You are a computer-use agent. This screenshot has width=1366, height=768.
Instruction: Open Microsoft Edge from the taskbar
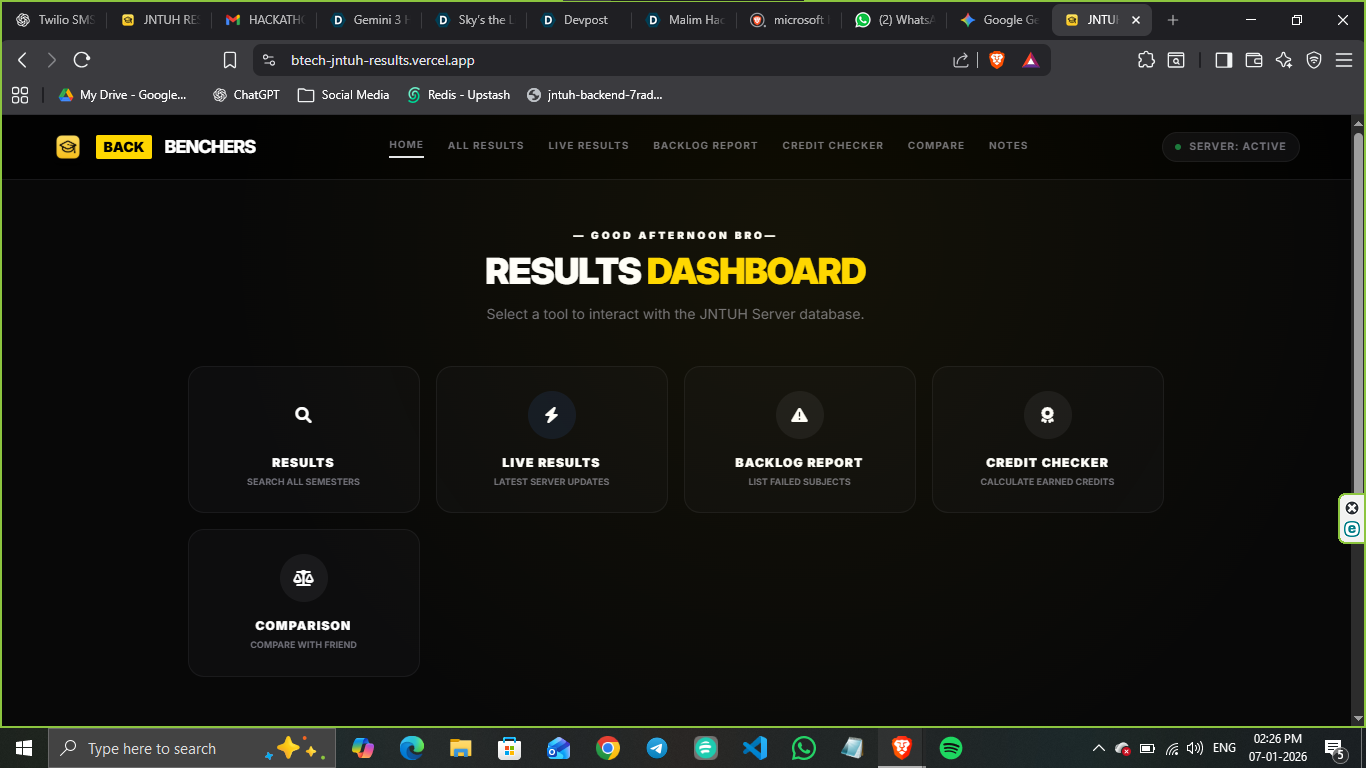(412, 748)
